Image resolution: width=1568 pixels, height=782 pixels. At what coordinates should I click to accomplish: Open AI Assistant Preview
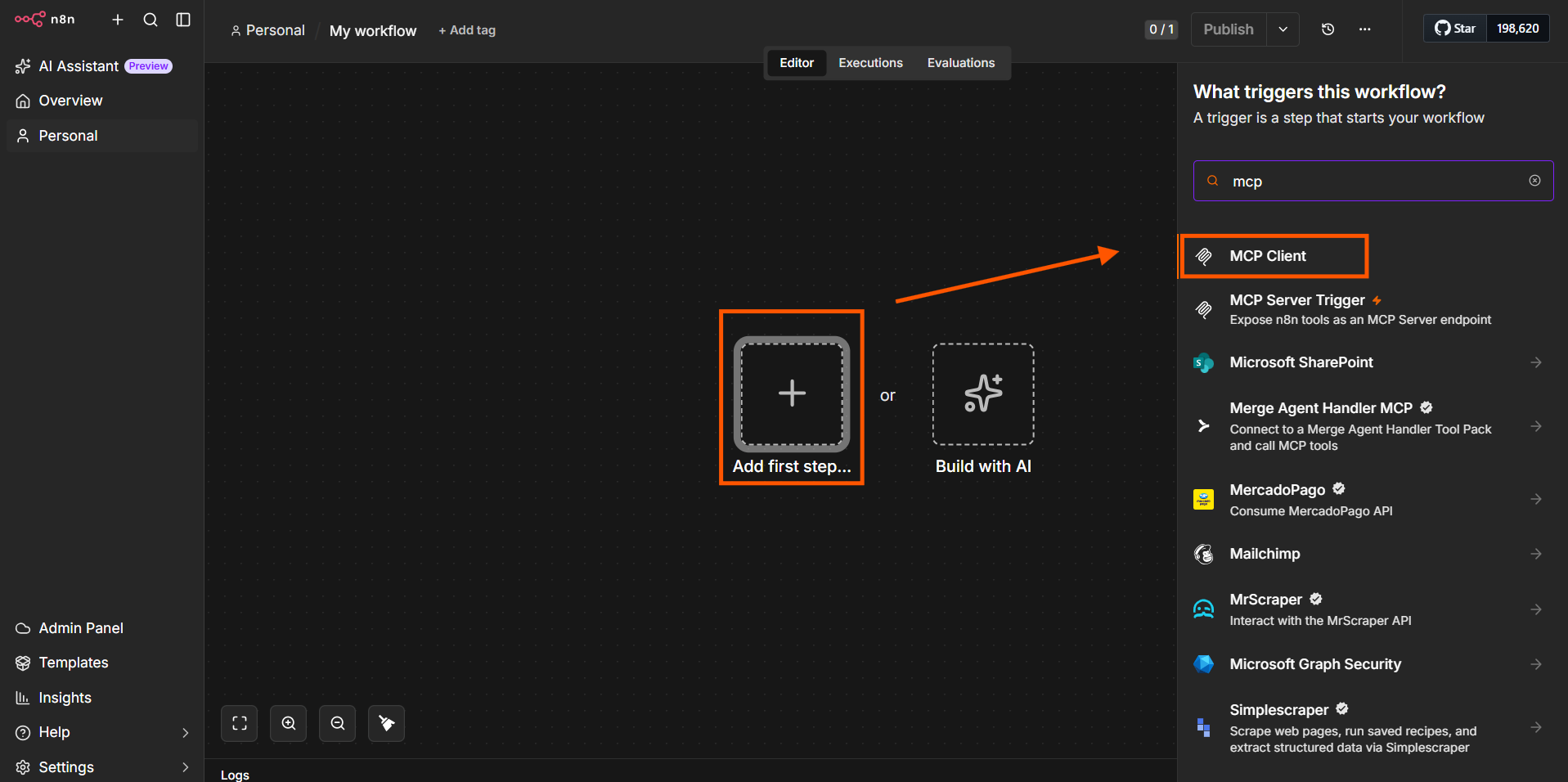pyautogui.click(x=101, y=66)
